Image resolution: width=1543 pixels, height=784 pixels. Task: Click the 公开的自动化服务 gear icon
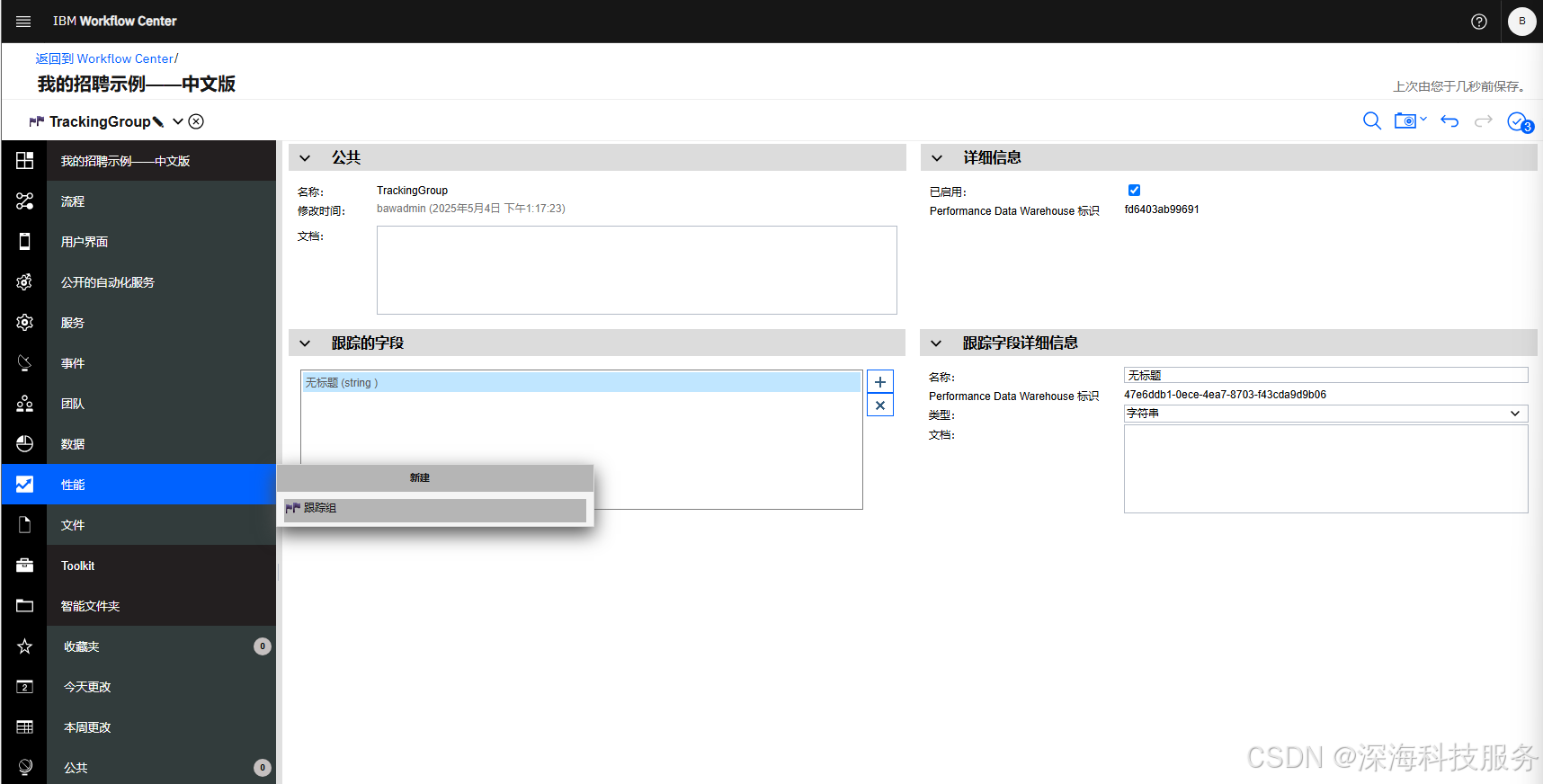24,282
